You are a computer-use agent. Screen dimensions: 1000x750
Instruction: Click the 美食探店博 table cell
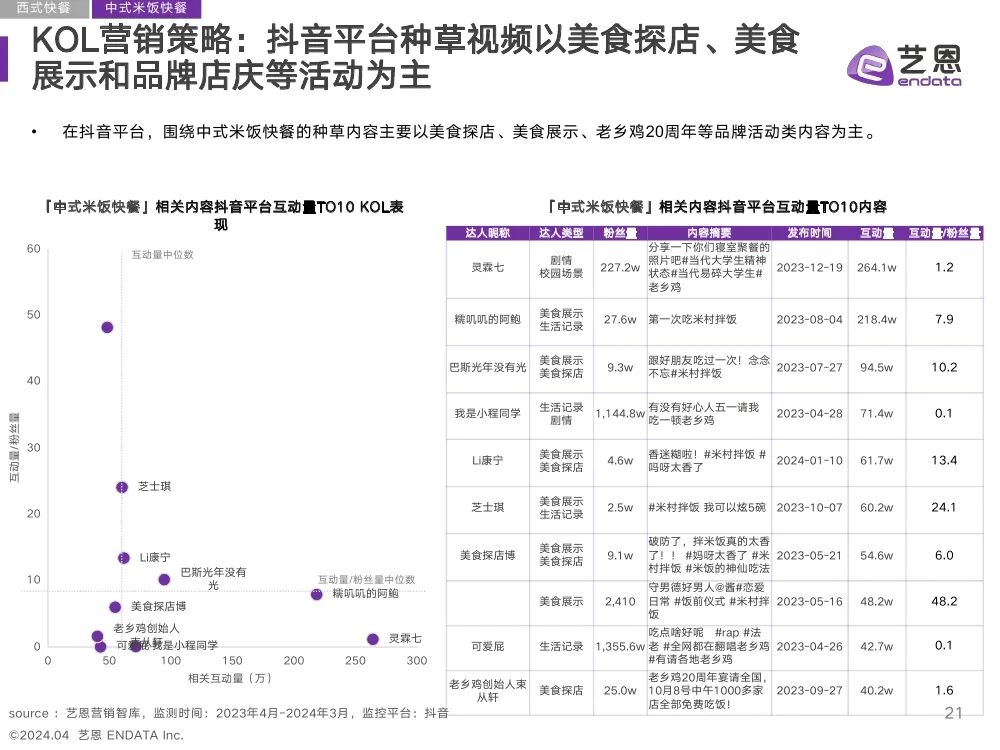pos(488,555)
